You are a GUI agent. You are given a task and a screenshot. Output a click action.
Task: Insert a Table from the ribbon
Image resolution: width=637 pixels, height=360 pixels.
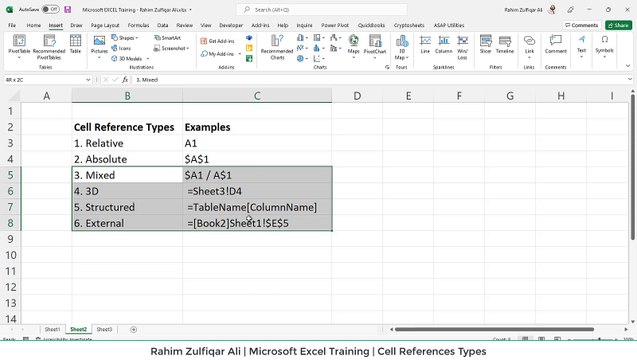(x=76, y=44)
